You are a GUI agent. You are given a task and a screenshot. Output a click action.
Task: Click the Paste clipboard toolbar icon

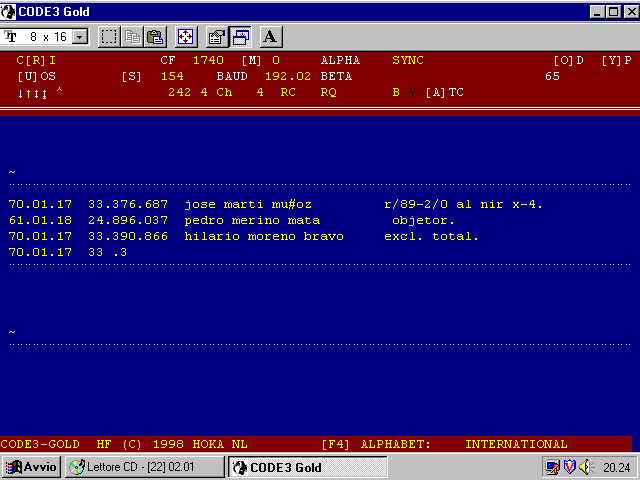[155, 37]
